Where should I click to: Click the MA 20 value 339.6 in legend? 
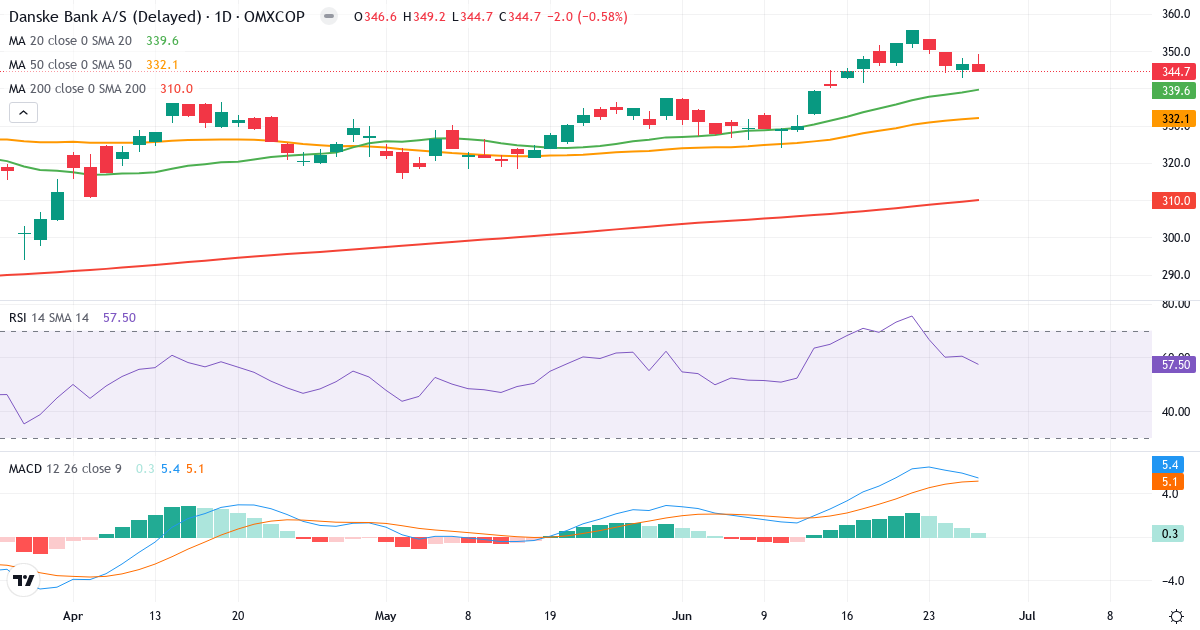(x=162, y=40)
